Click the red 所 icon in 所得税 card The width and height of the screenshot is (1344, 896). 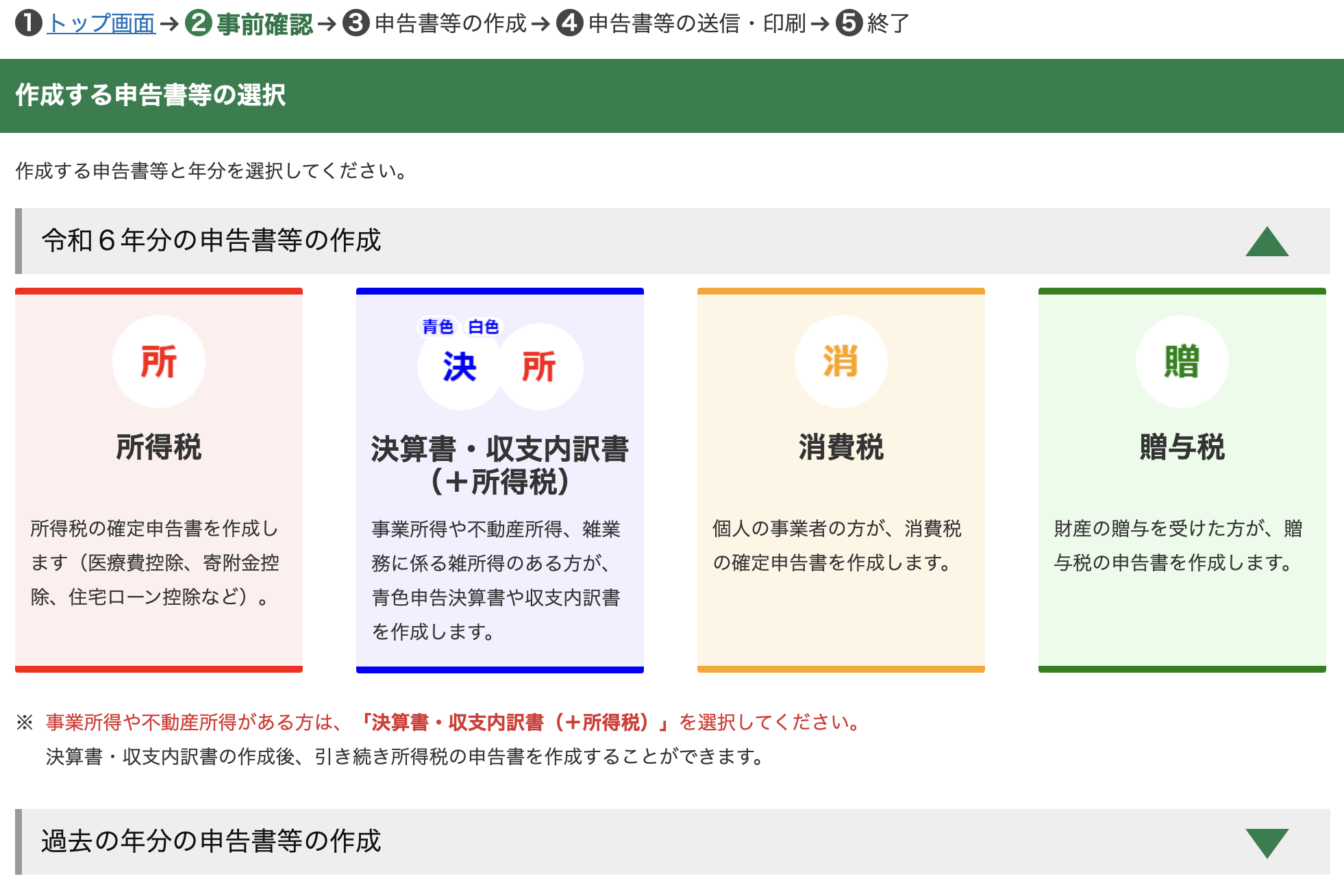(159, 362)
